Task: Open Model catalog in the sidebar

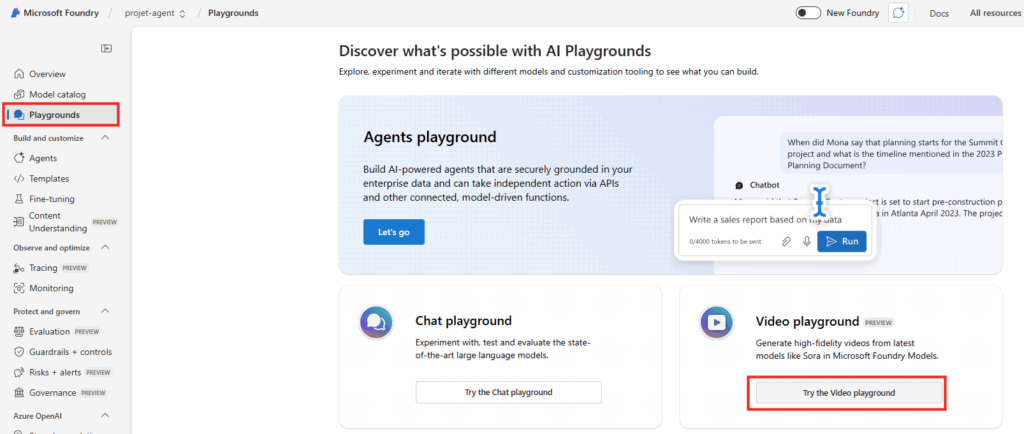Action: pos(57,94)
